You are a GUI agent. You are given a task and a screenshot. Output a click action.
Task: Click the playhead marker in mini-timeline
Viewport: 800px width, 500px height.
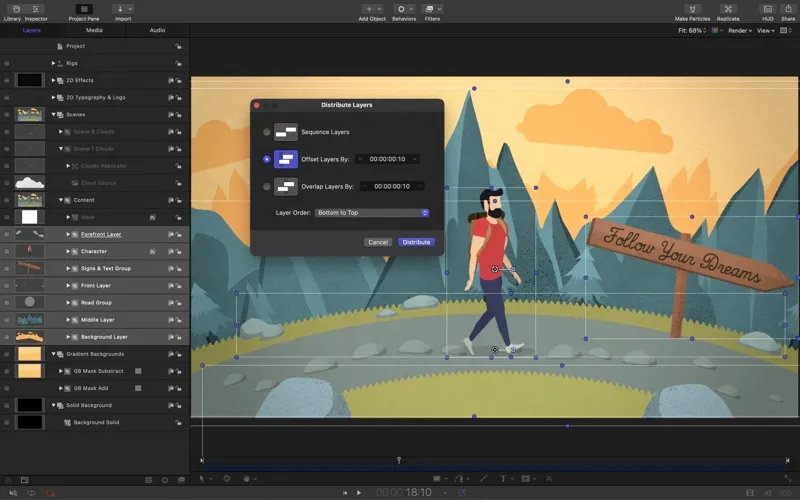coord(399,460)
